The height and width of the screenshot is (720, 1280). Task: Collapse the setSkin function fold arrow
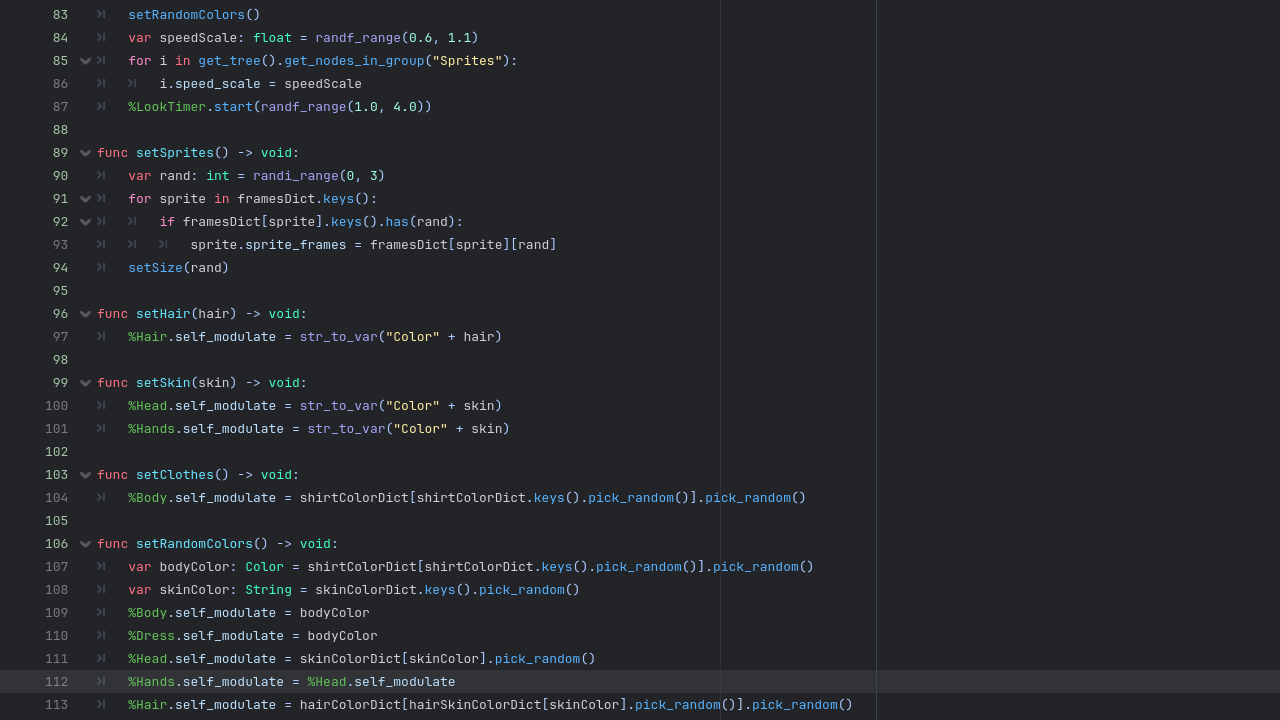click(x=85, y=383)
